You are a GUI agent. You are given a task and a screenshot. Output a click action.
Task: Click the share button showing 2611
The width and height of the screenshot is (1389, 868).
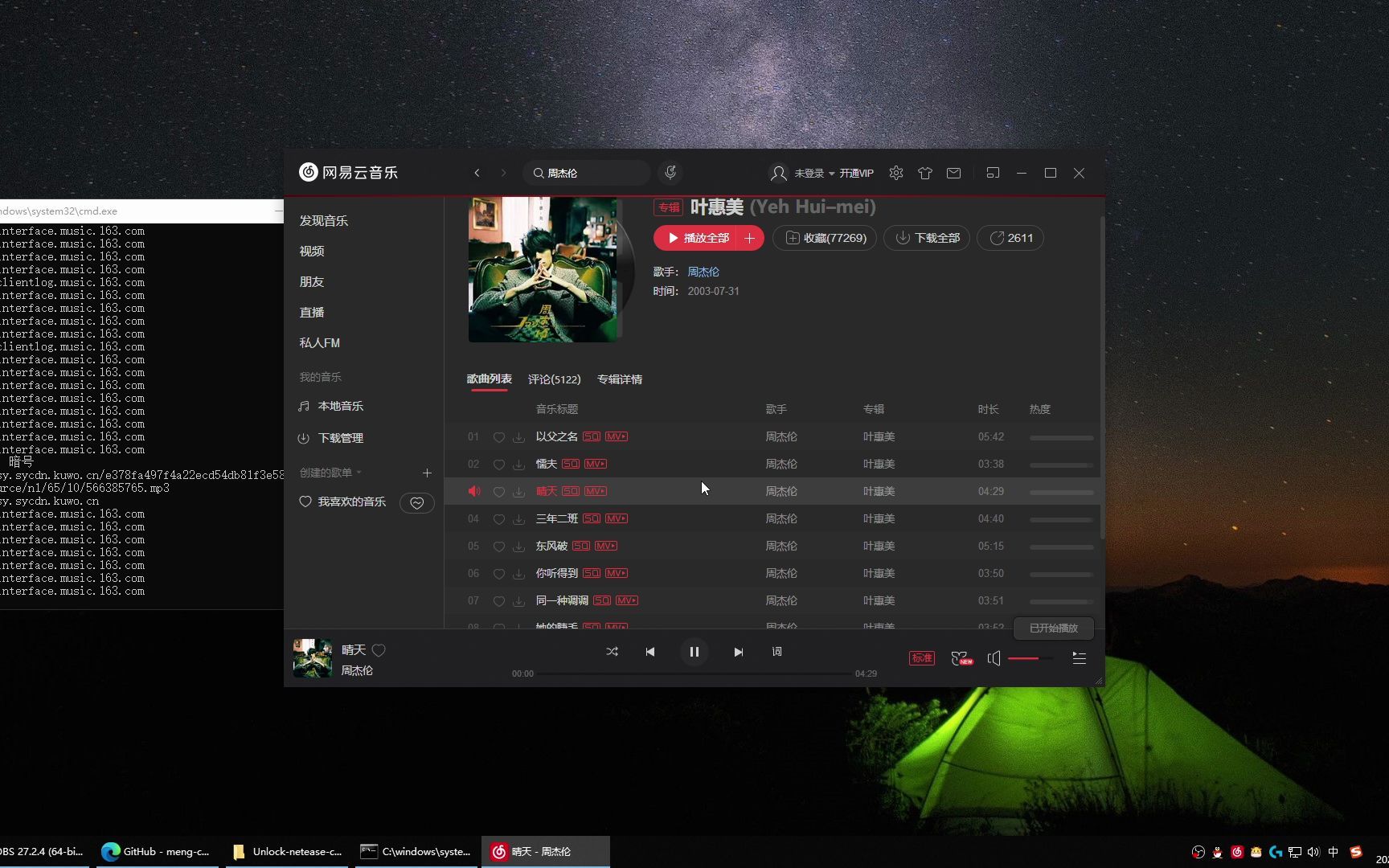coord(1010,238)
